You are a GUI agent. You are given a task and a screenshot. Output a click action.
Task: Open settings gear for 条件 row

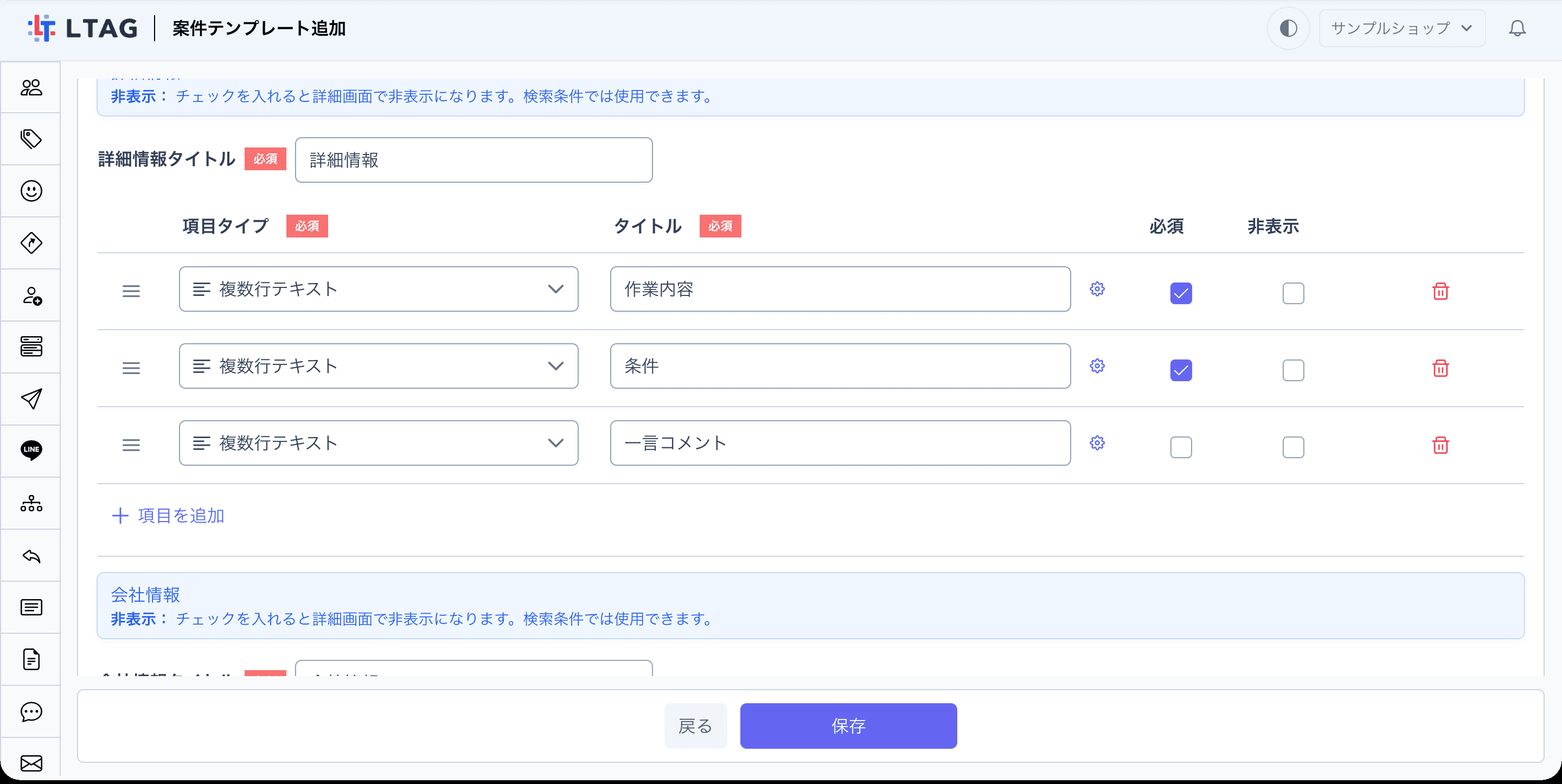pos(1097,366)
